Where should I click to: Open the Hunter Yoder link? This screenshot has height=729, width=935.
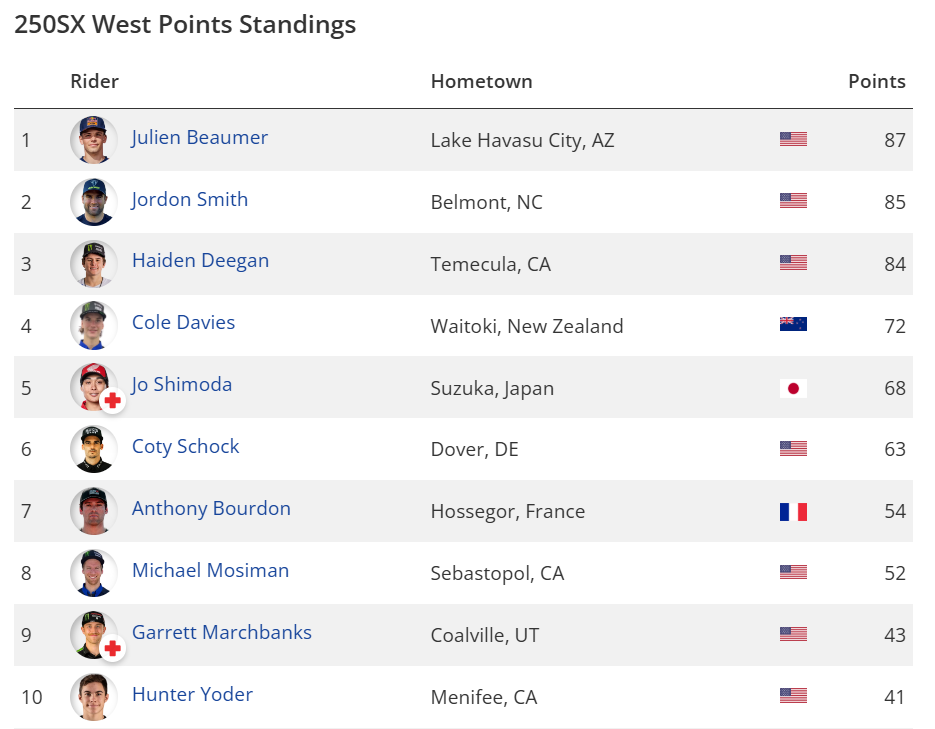[x=192, y=695]
